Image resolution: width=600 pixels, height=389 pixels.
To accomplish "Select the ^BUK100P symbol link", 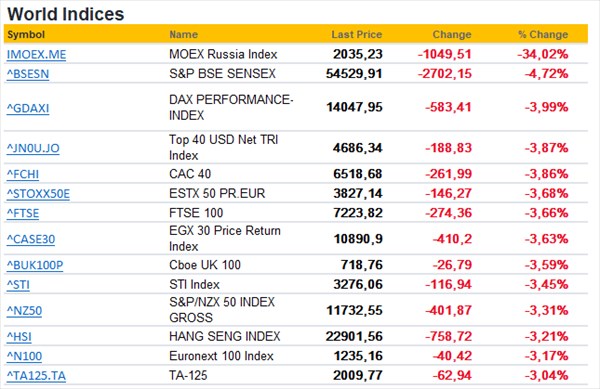I will tap(35, 265).
